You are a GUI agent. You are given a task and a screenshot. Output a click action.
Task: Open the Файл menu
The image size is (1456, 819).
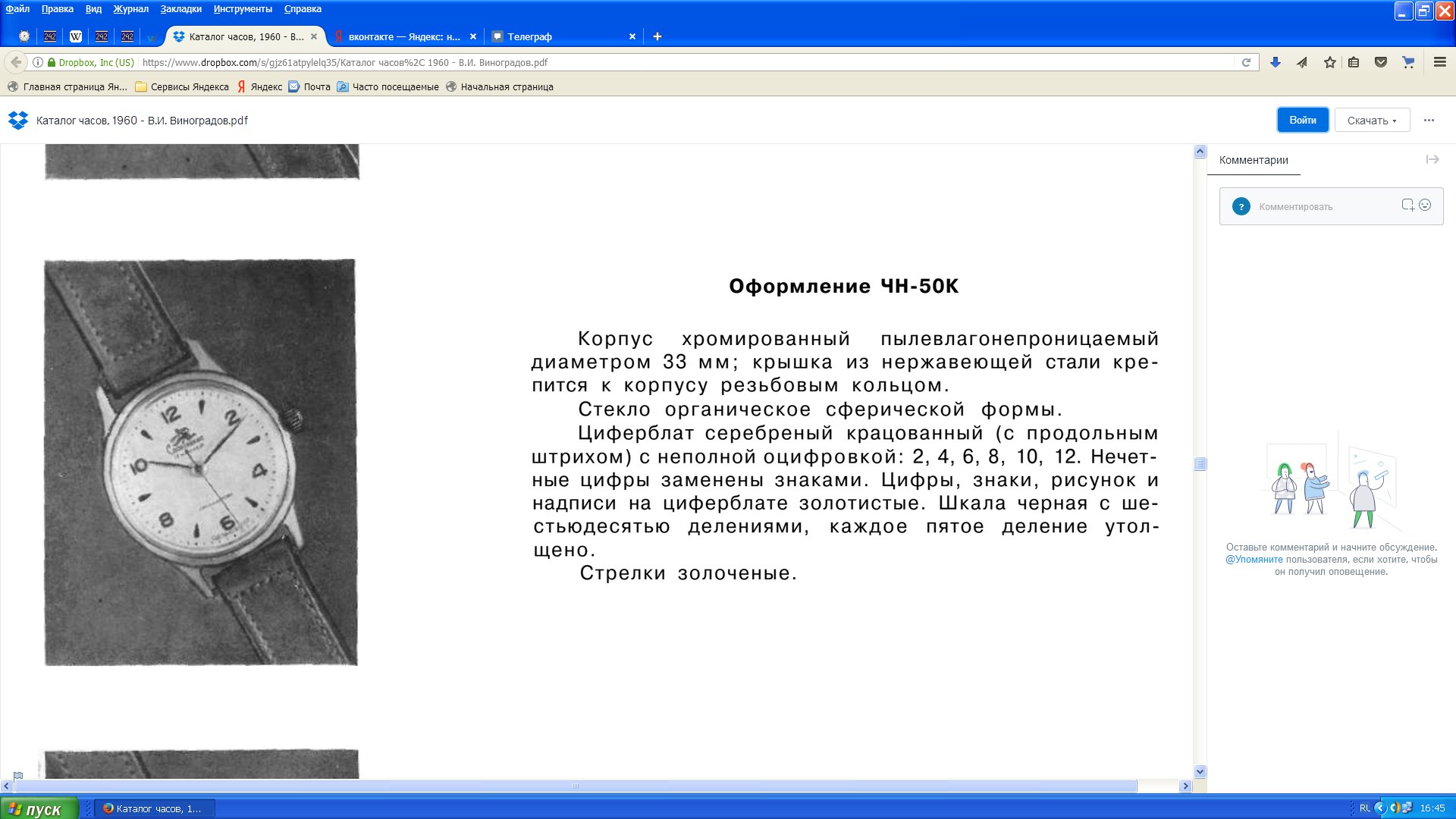click(17, 9)
